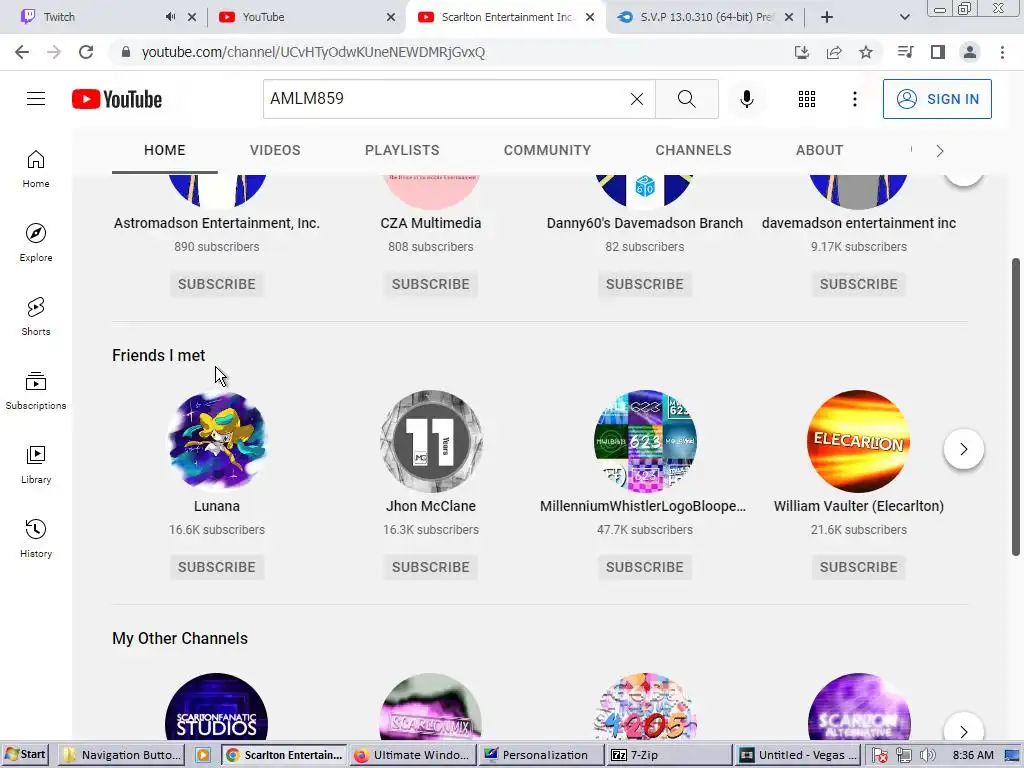Run search with the magnifier button
The height and width of the screenshot is (768, 1024).
686,99
